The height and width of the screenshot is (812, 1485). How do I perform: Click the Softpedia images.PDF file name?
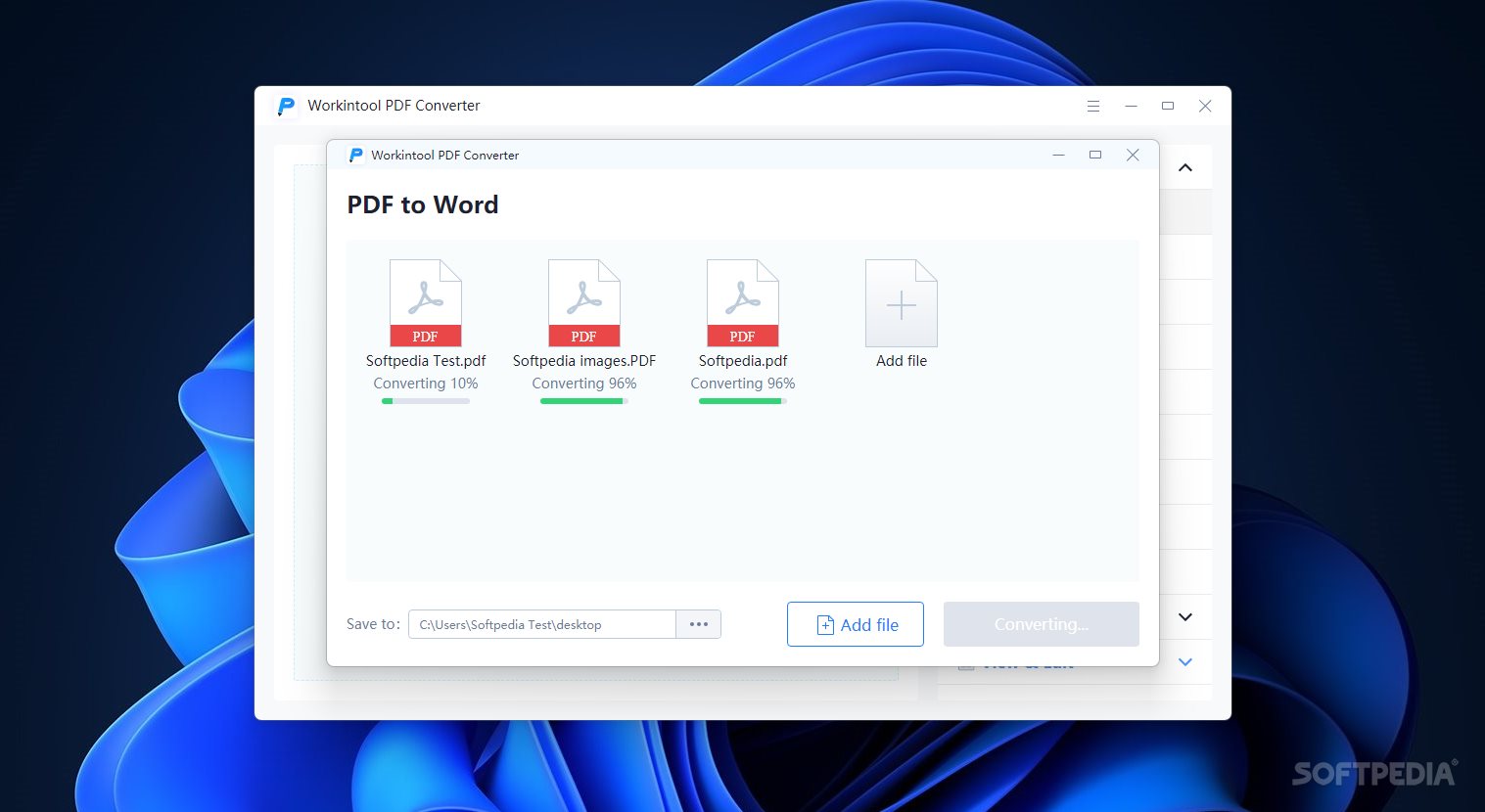click(584, 361)
